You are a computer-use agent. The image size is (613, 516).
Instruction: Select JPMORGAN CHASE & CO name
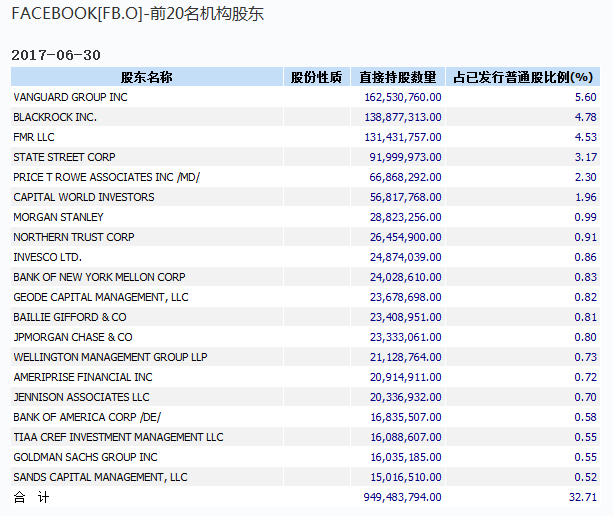click(73, 337)
